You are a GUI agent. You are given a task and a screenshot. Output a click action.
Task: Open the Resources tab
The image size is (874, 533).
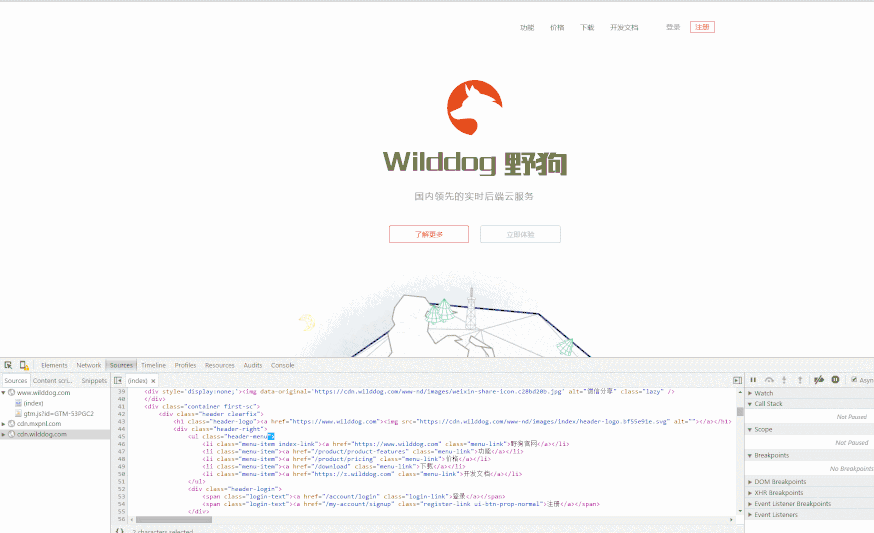tap(220, 365)
